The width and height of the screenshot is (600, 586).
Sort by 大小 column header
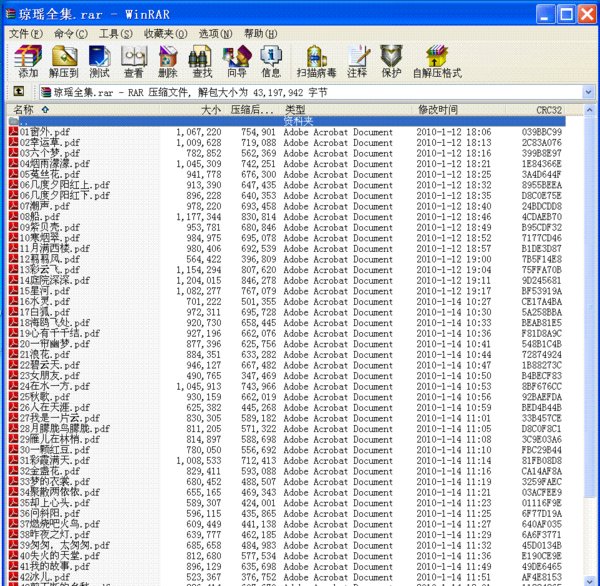point(192,110)
